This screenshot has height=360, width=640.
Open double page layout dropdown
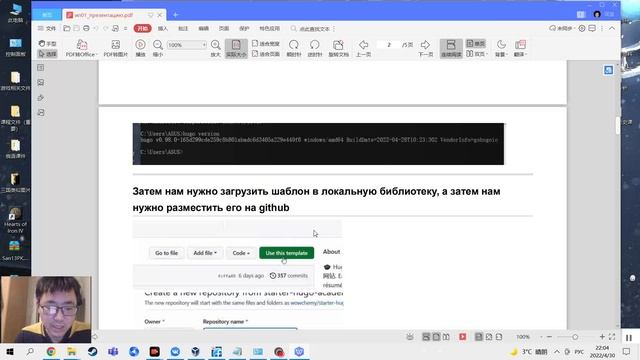pyautogui.click(x=476, y=53)
